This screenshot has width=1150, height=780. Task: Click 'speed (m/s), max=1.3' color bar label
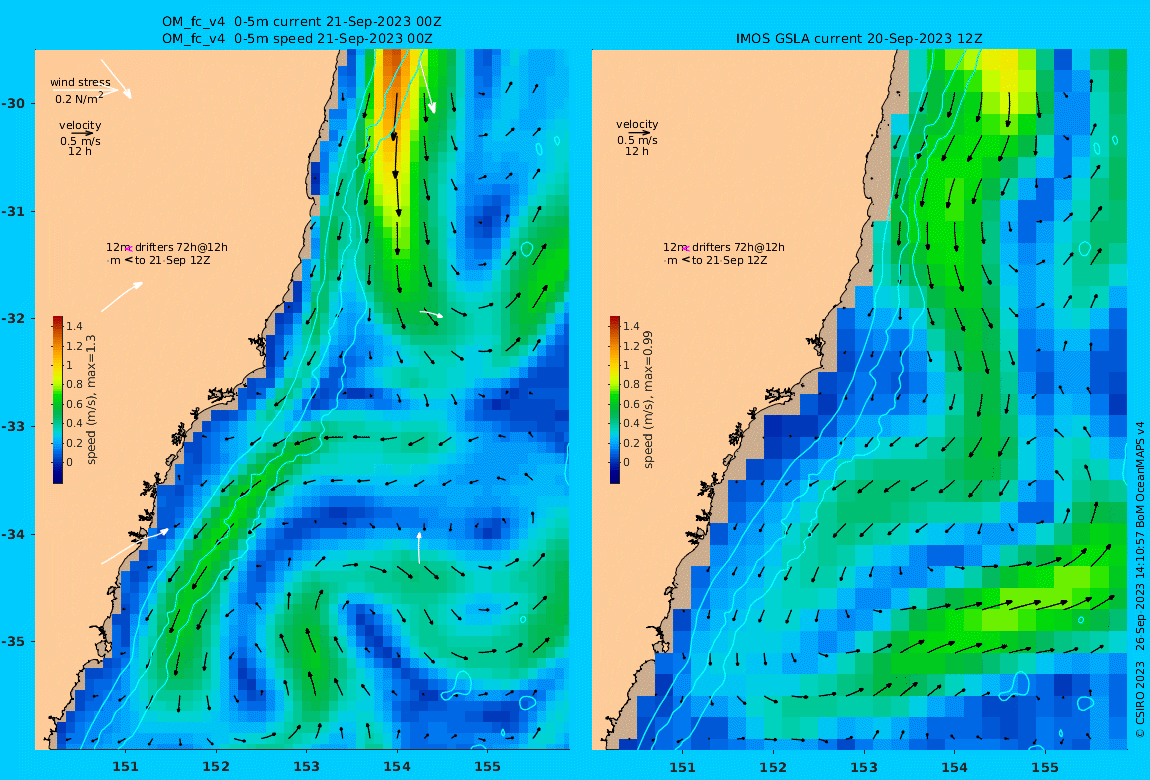pos(92,400)
